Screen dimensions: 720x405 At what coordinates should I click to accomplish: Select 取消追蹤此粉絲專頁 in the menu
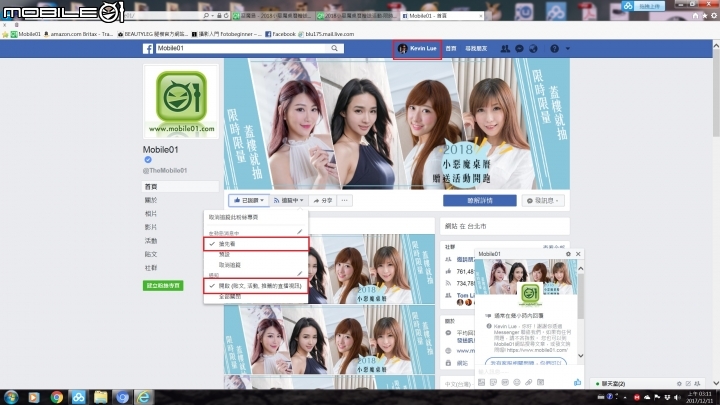233,217
